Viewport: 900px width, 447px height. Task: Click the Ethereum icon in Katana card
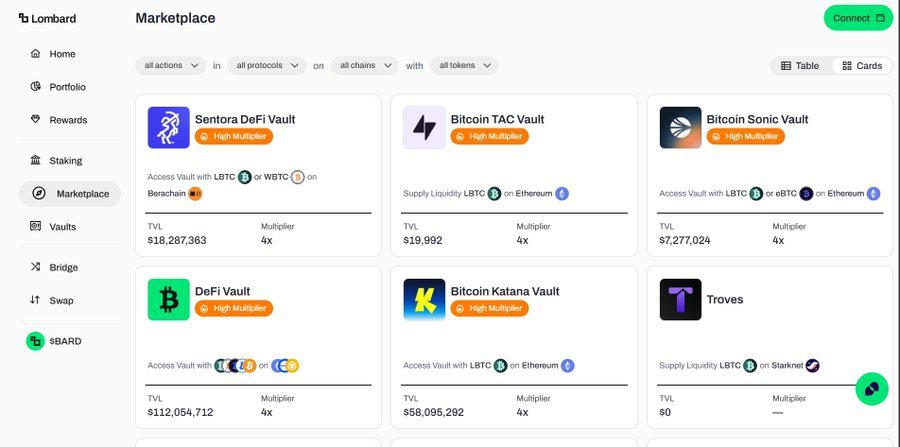568,366
